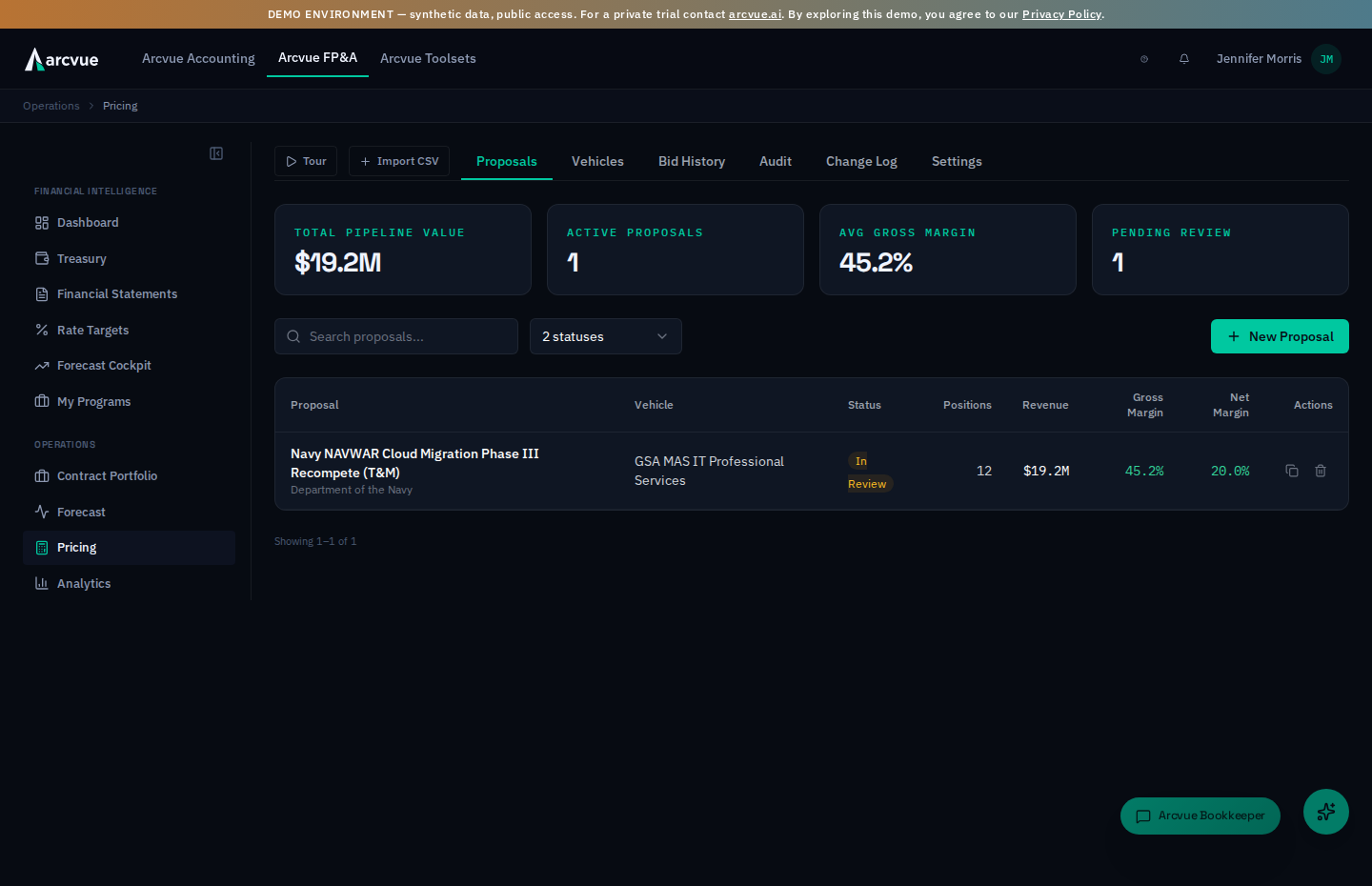Collapse the sidebar panel icon
1372x886 pixels.
coord(216,153)
